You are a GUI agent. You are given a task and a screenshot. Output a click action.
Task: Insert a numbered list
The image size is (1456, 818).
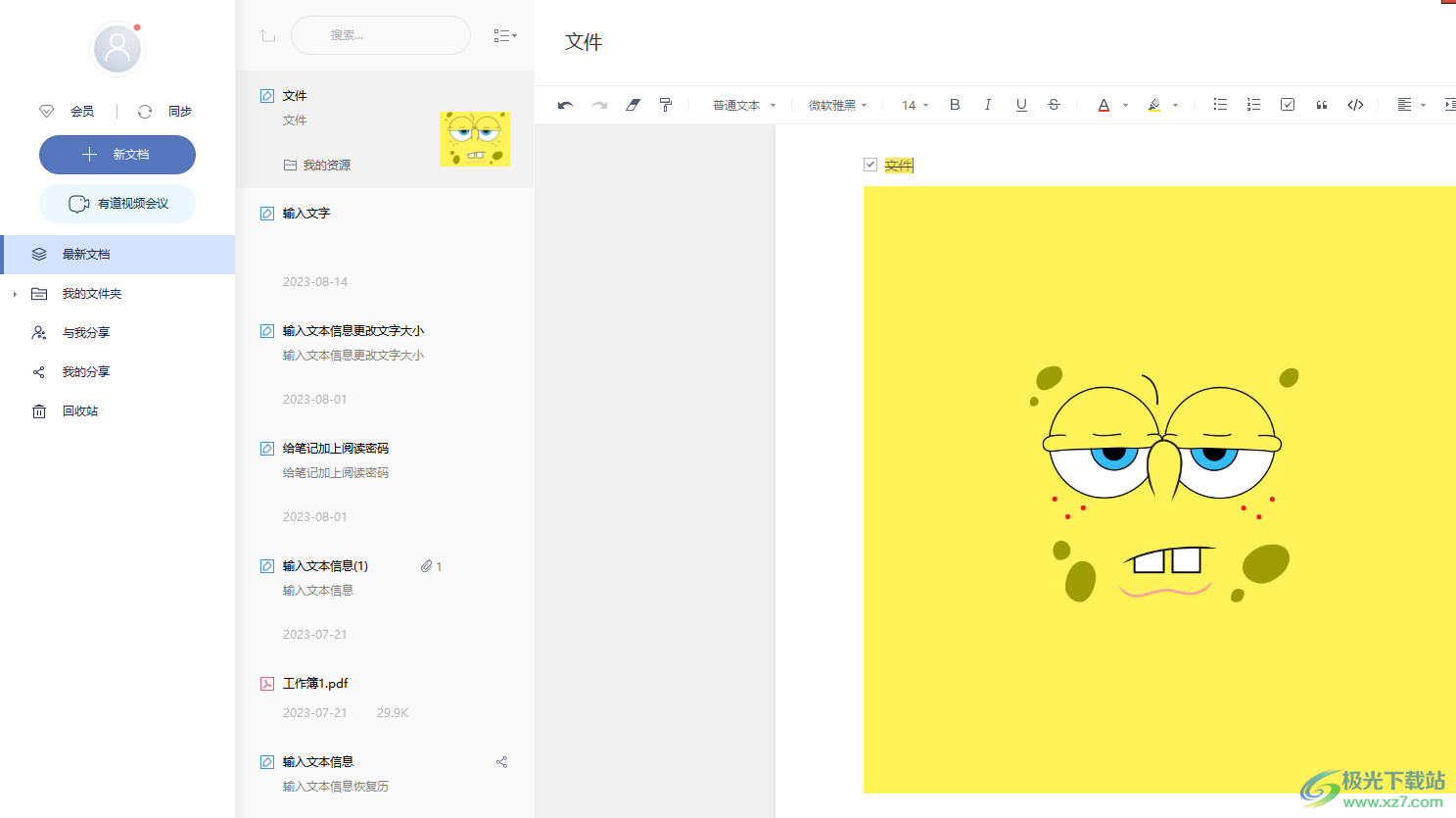[x=1253, y=105]
